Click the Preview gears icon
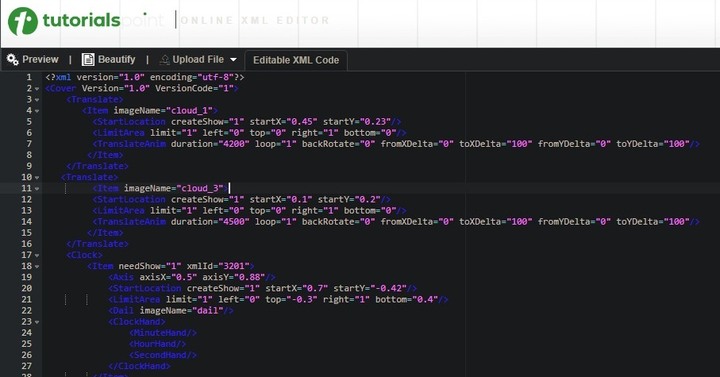 12,59
